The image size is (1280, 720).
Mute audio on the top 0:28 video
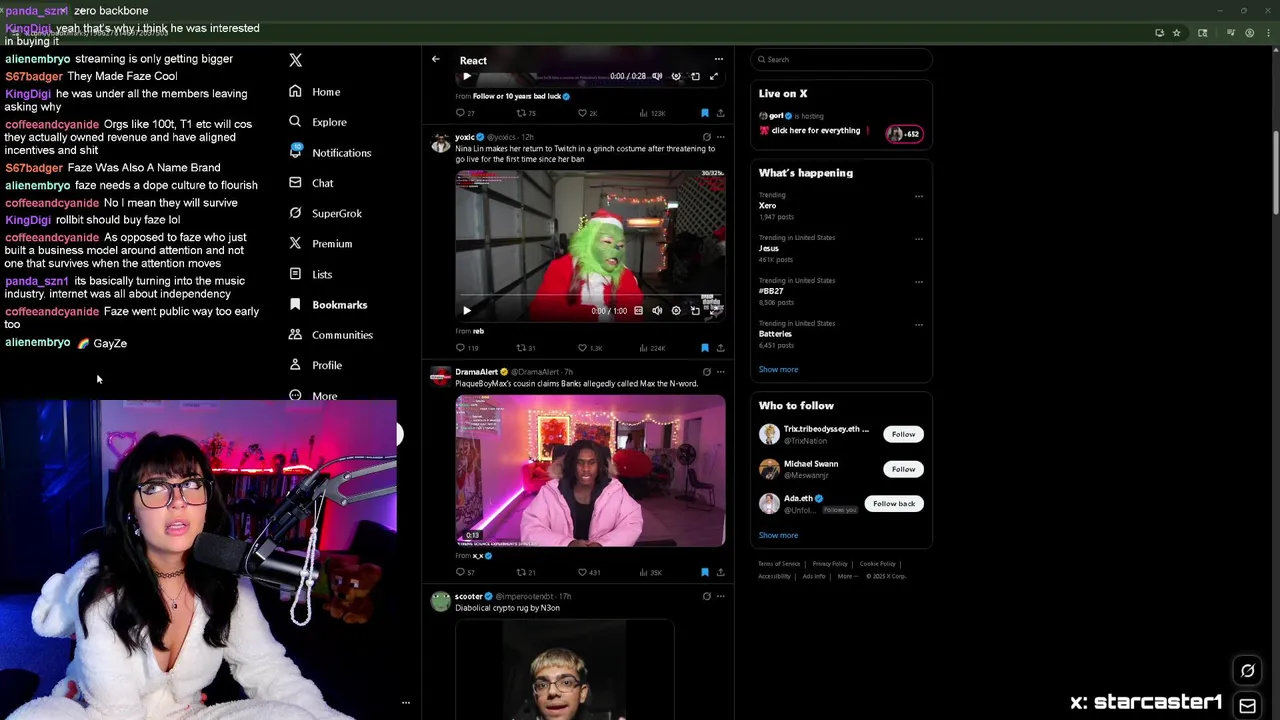pos(657,76)
